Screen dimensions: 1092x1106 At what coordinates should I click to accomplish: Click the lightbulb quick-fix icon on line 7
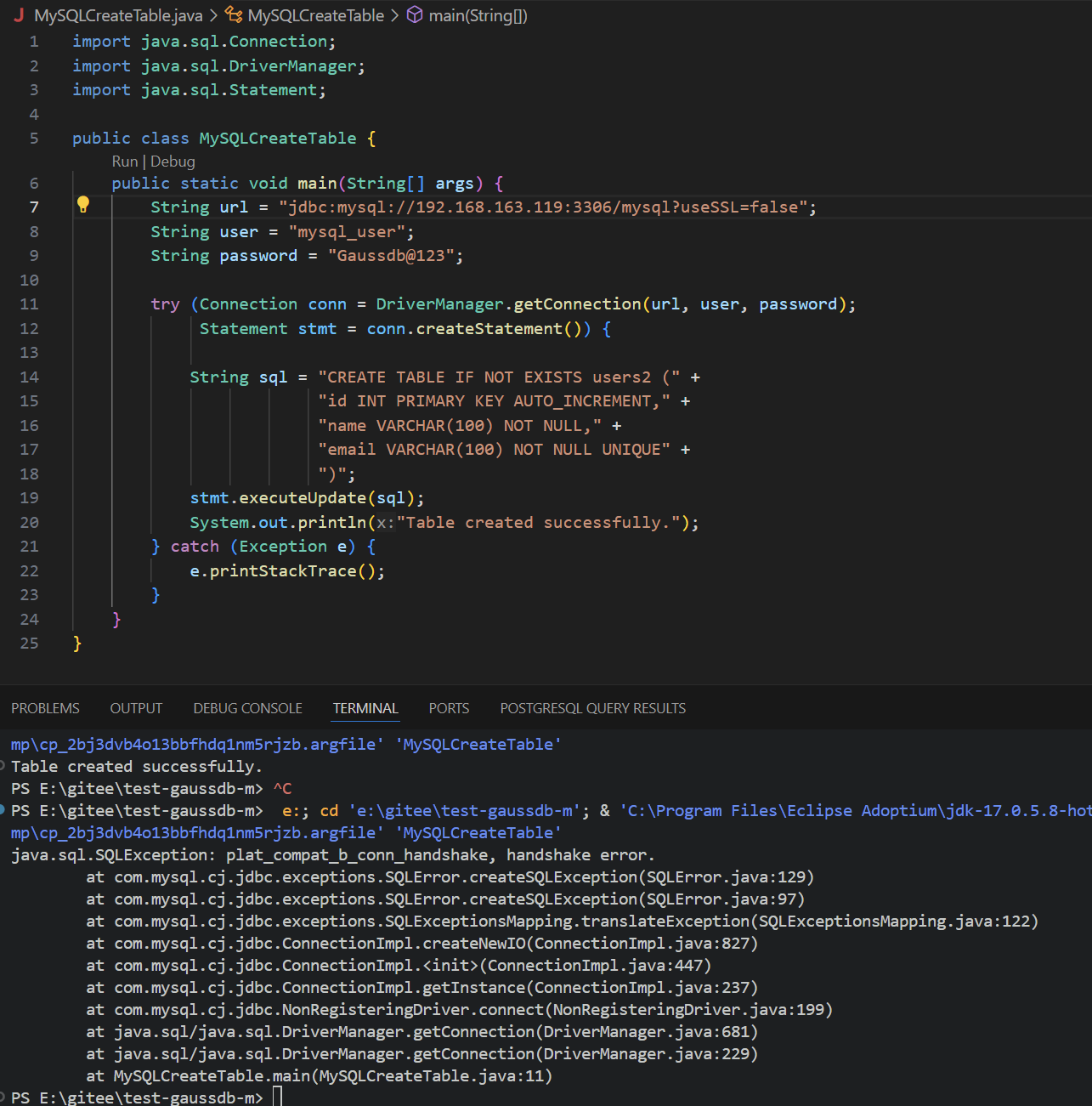[83, 204]
